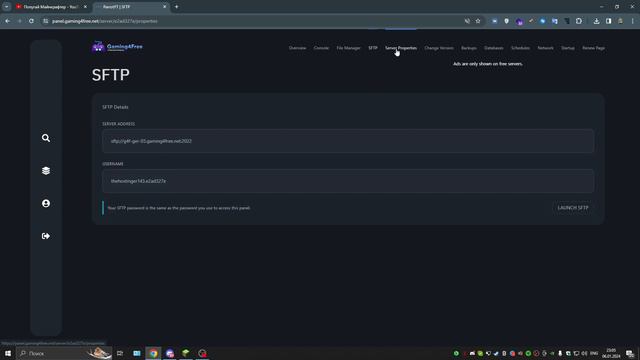Click the Gaming4Free logo
This screenshot has width=640, height=360.
pos(117,47)
